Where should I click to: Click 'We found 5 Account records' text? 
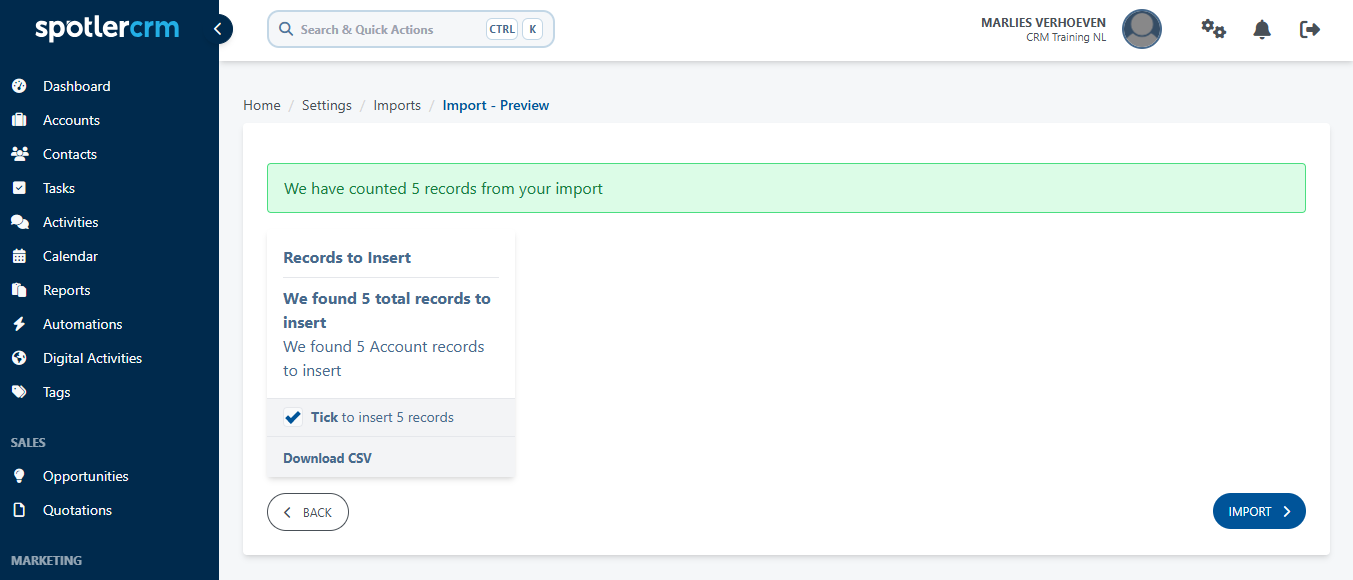coord(384,358)
